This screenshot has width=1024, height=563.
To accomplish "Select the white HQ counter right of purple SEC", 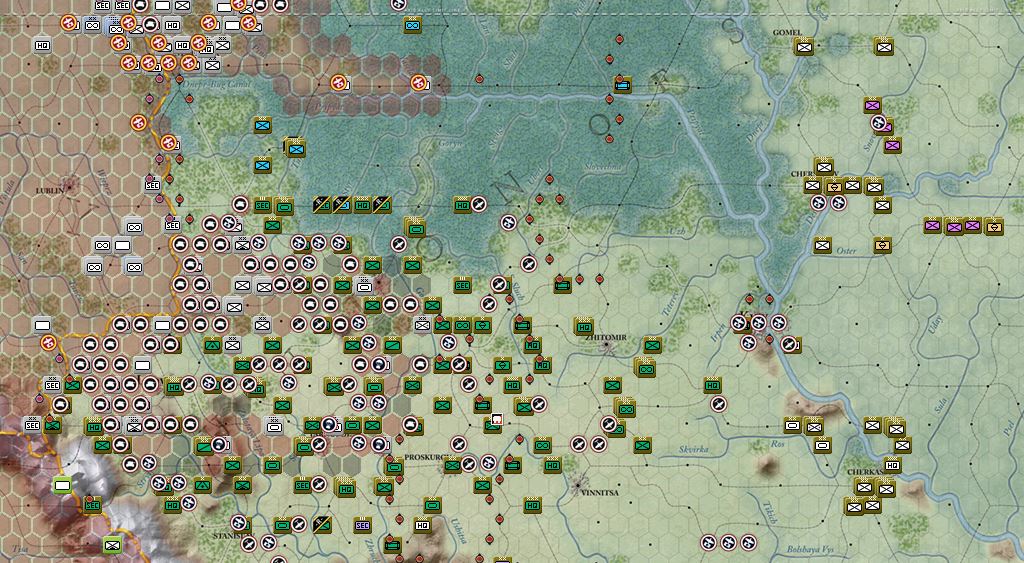I will point(422,525).
